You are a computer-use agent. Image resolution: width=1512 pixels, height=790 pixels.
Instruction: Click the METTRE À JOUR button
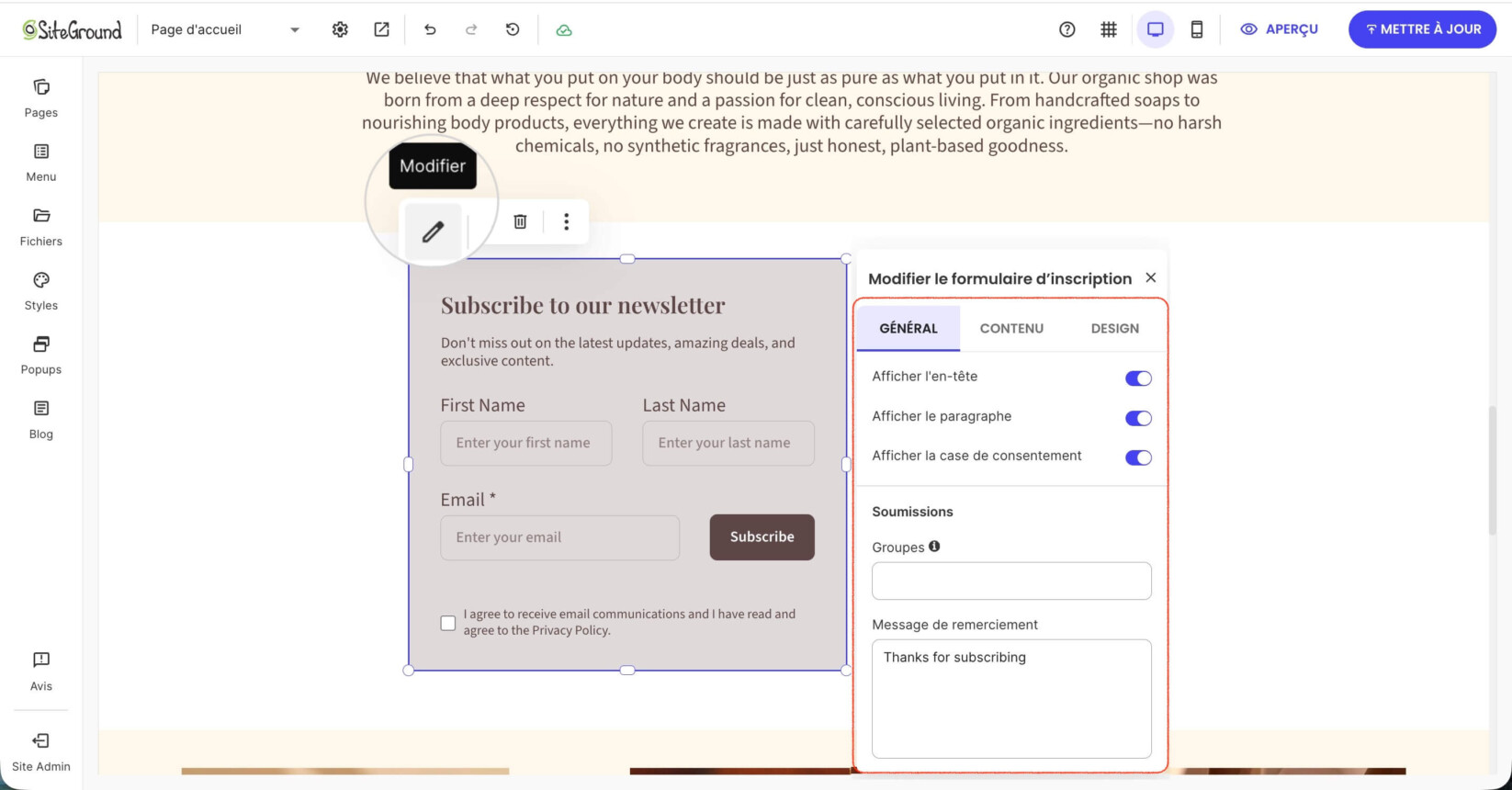click(x=1422, y=29)
